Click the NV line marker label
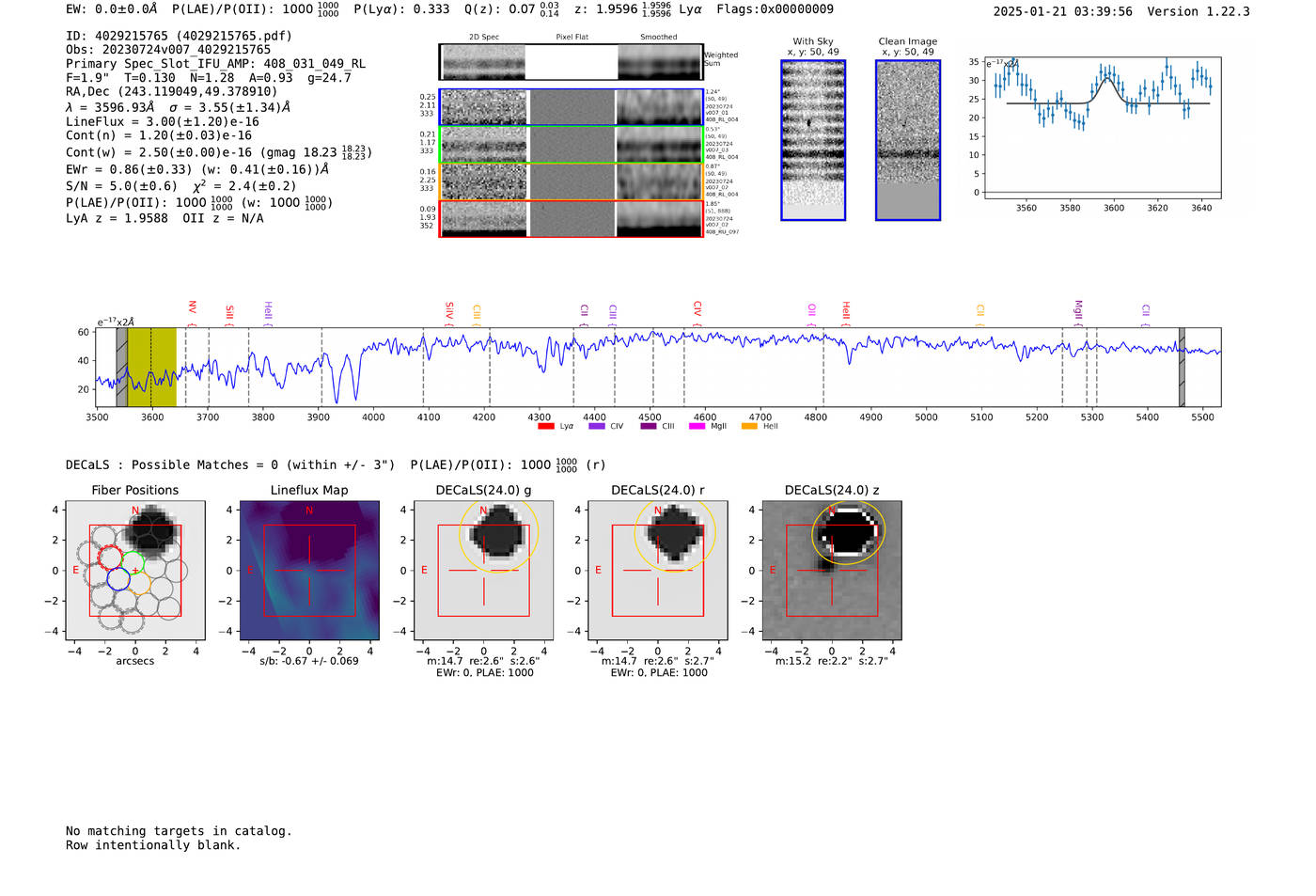The image size is (1316, 896). (x=192, y=307)
